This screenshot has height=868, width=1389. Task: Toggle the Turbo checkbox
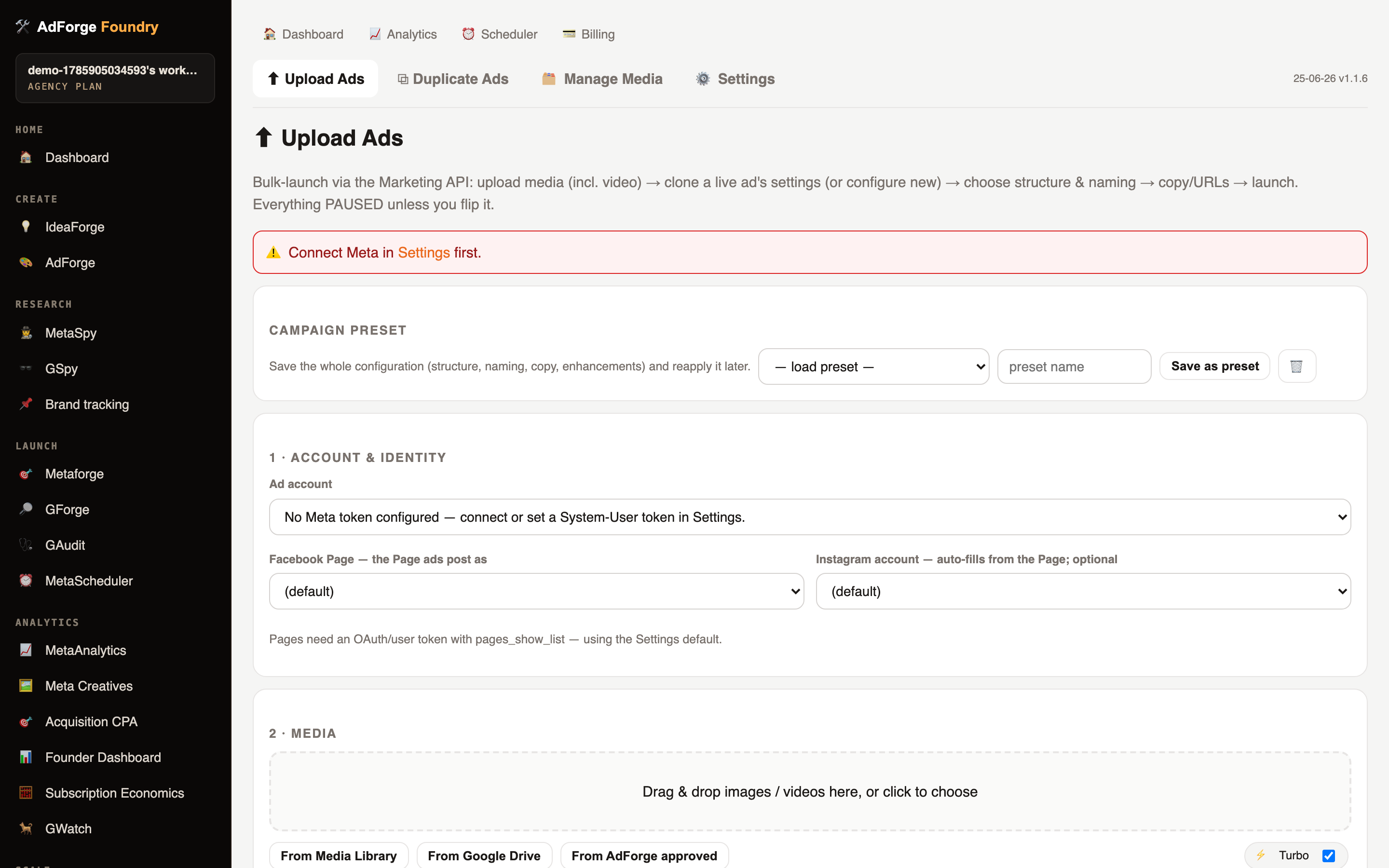(x=1328, y=855)
